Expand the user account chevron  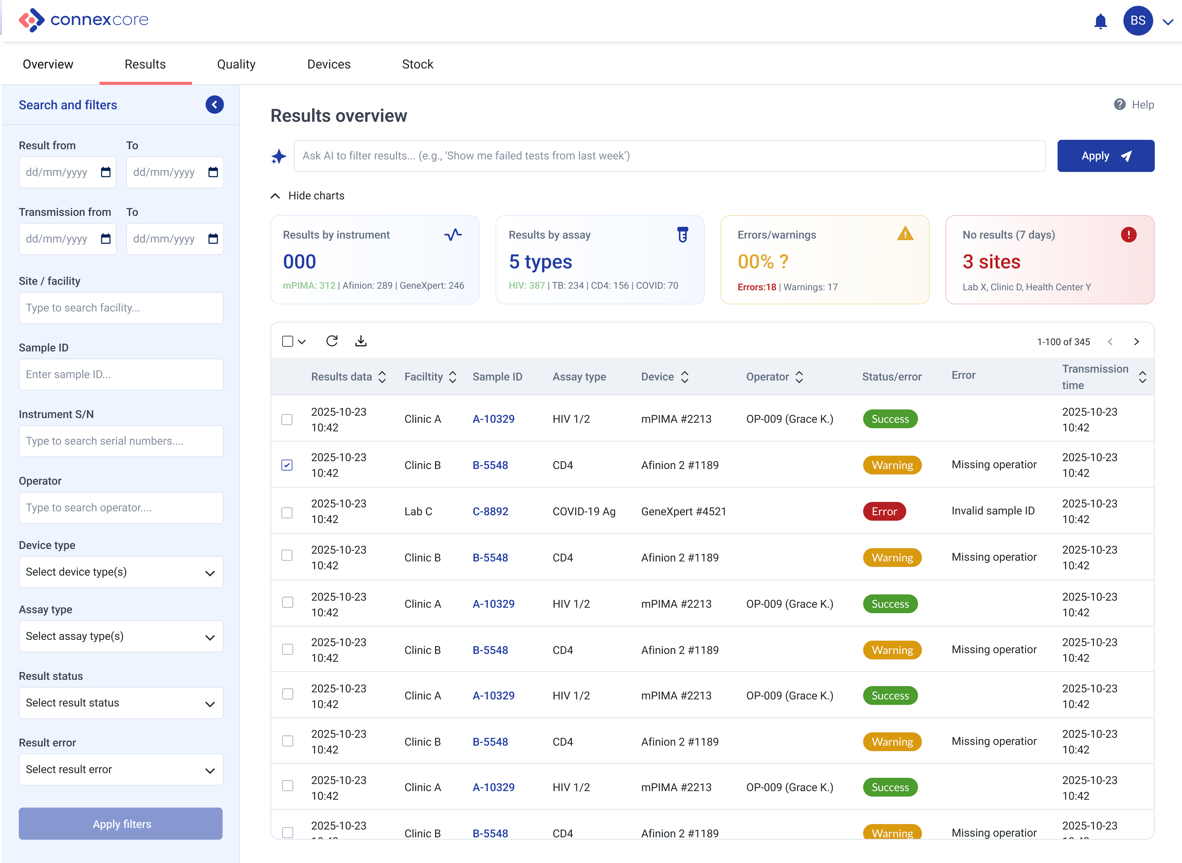pyautogui.click(x=1168, y=22)
